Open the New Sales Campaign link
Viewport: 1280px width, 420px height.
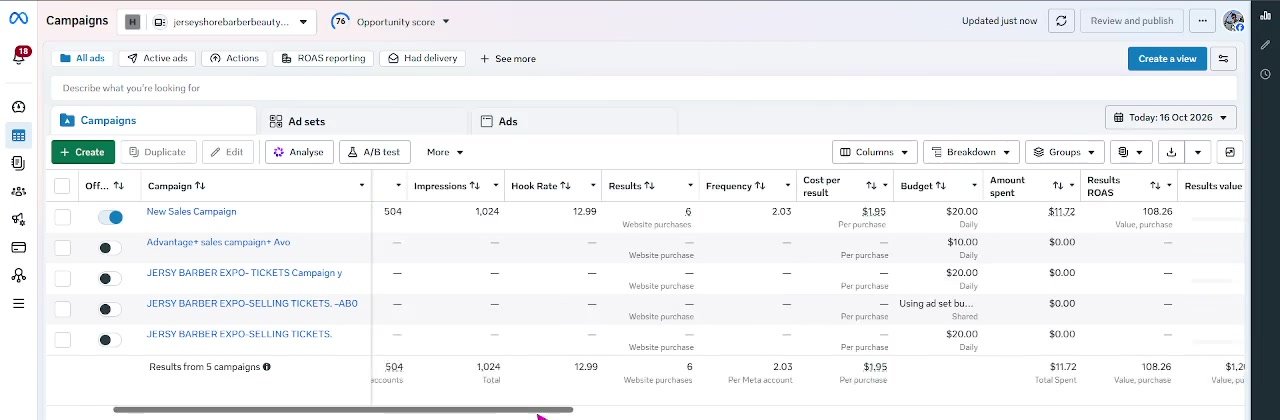click(x=191, y=211)
